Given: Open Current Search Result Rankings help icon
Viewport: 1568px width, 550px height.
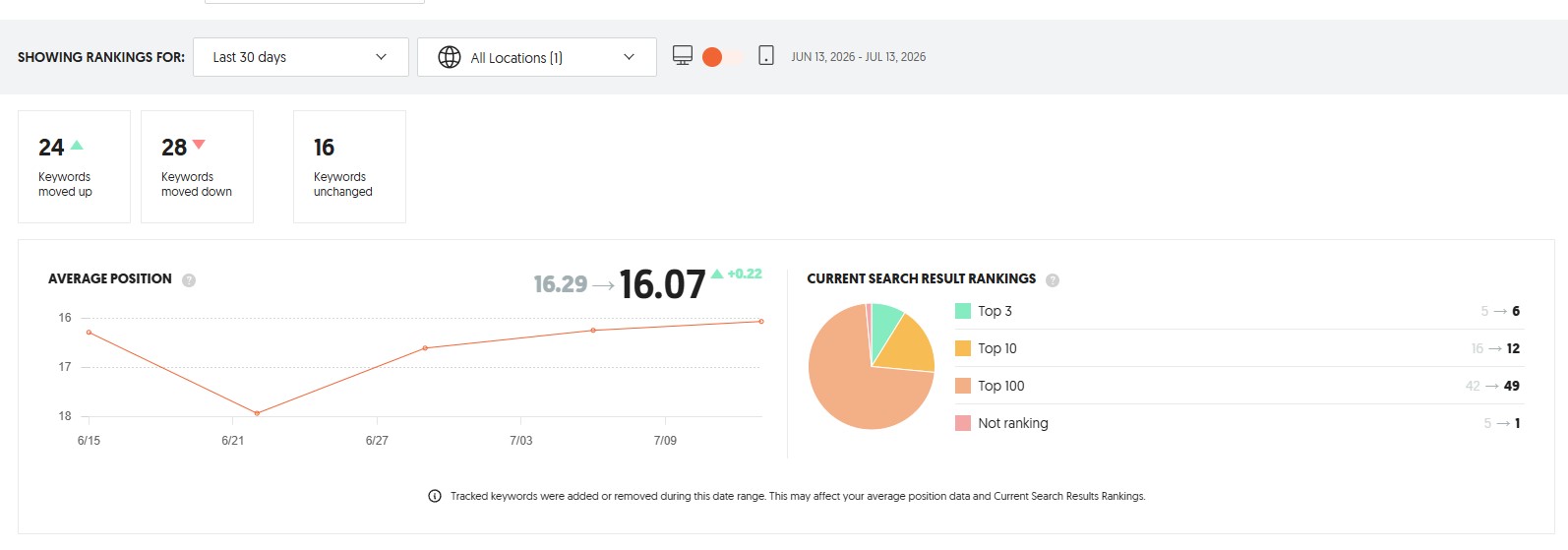Looking at the screenshot, I should tap(1053, 280).
